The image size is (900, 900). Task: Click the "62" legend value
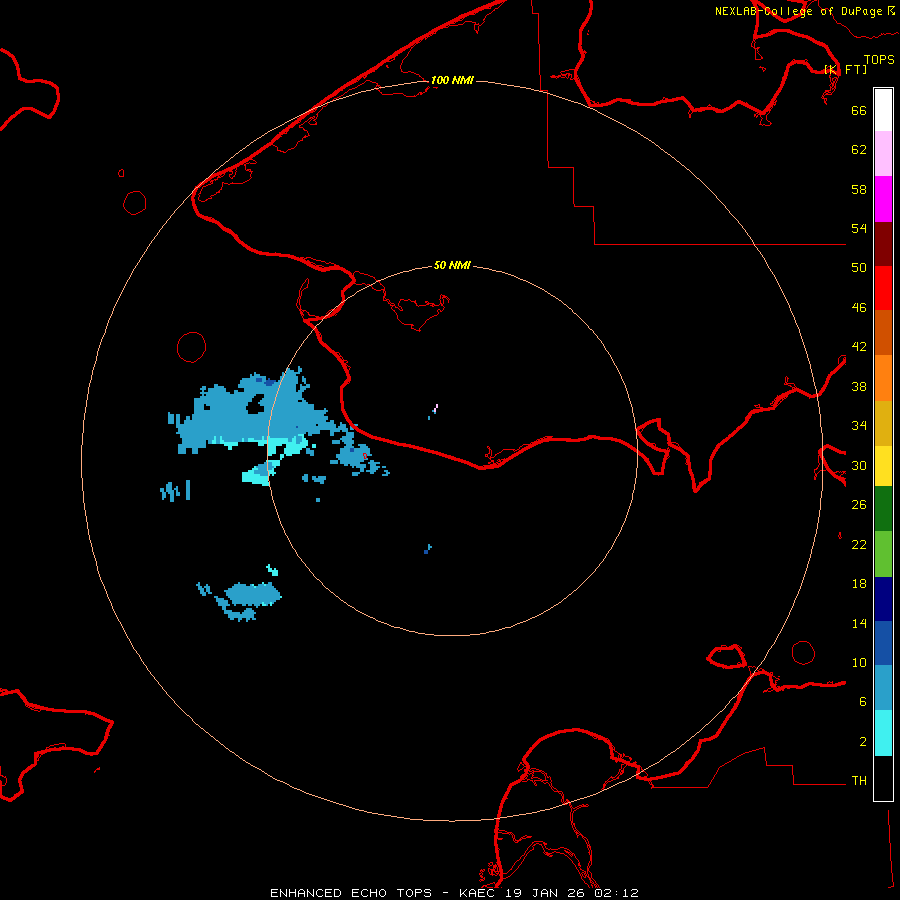coord(859,150)
